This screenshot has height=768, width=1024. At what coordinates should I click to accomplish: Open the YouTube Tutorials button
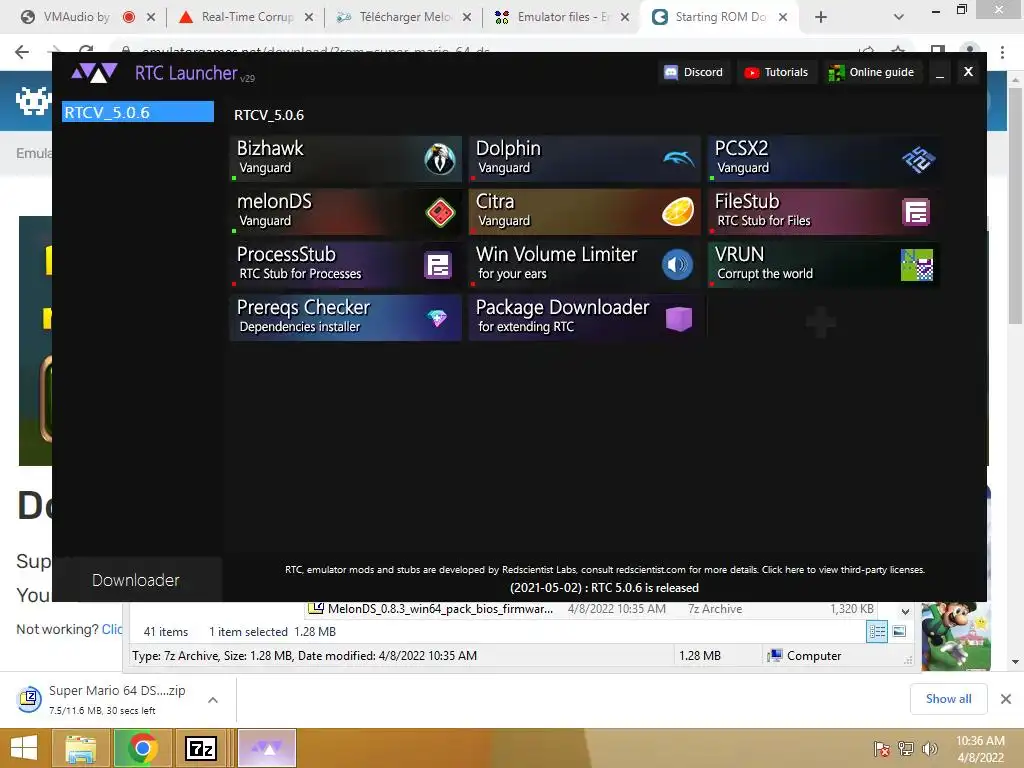776,72
